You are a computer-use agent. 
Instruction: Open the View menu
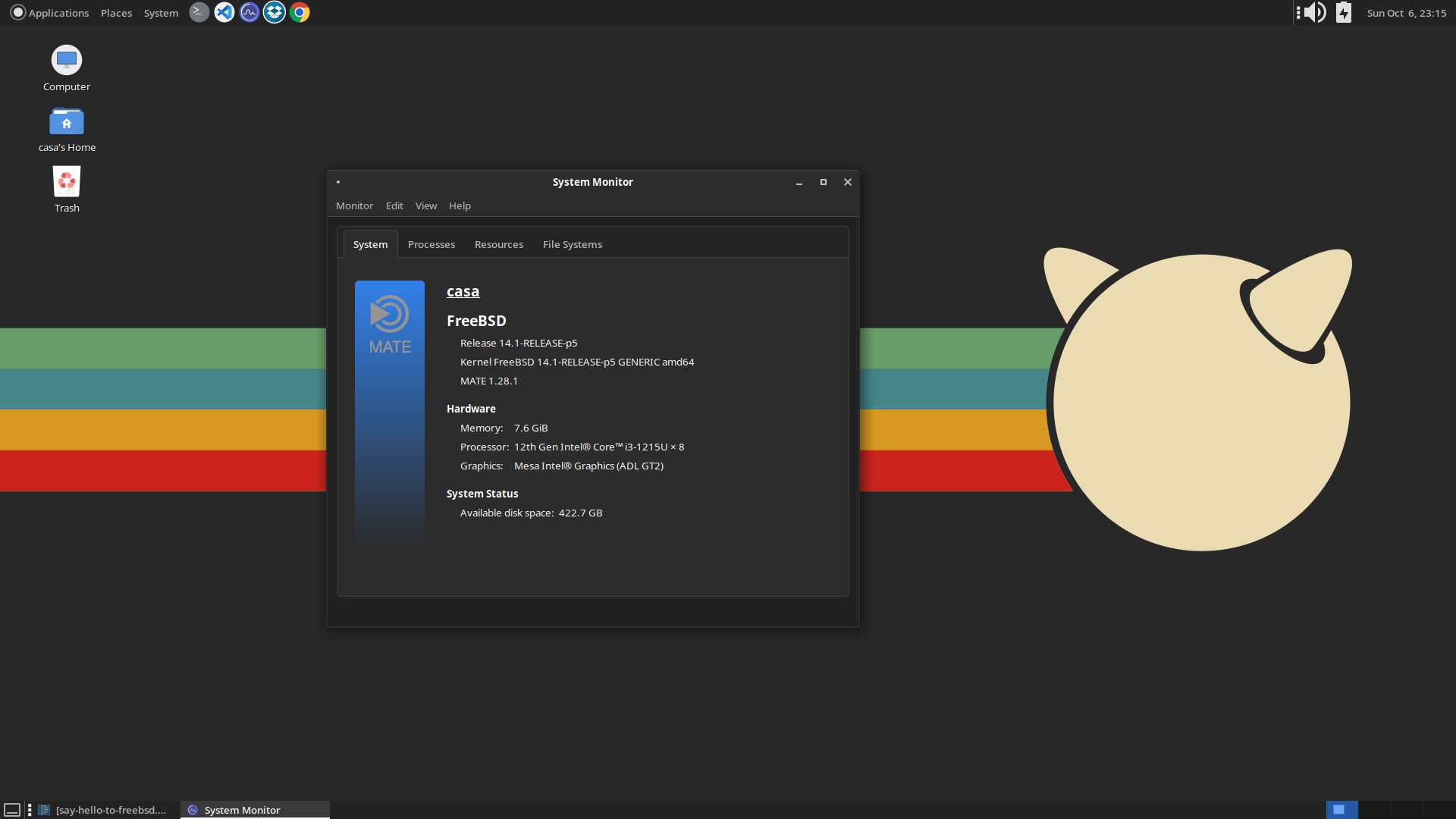click(425, 206)
